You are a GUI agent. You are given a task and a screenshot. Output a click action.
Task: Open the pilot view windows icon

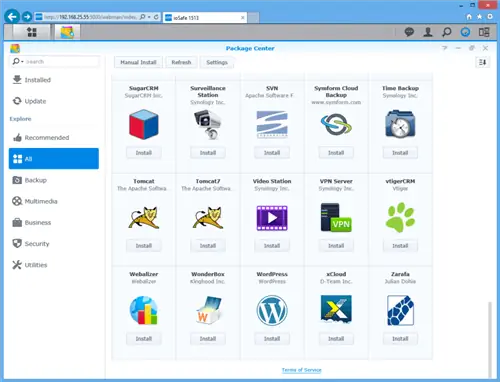484,32
